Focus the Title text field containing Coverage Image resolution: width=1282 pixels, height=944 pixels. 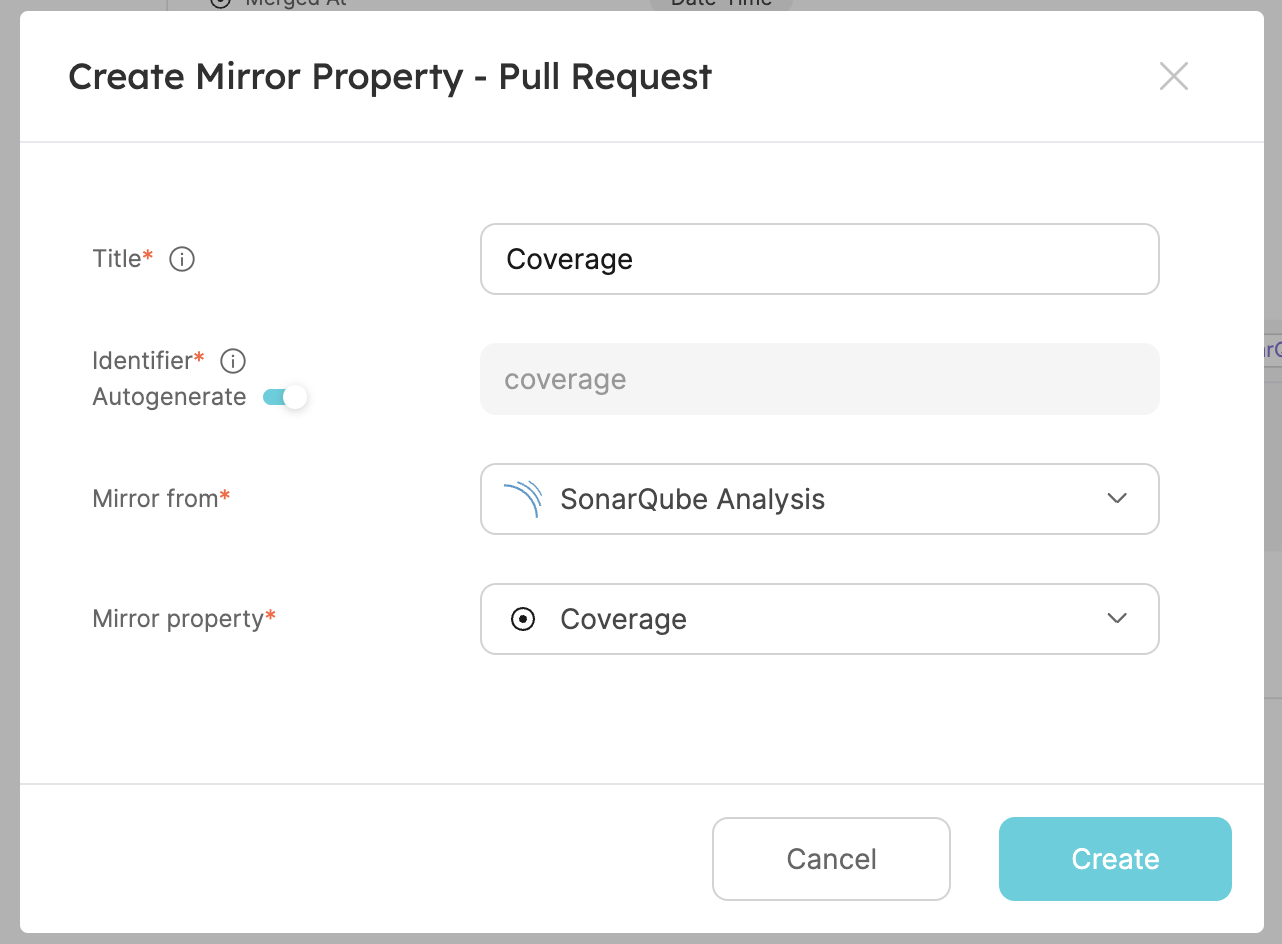click(818, 259)
